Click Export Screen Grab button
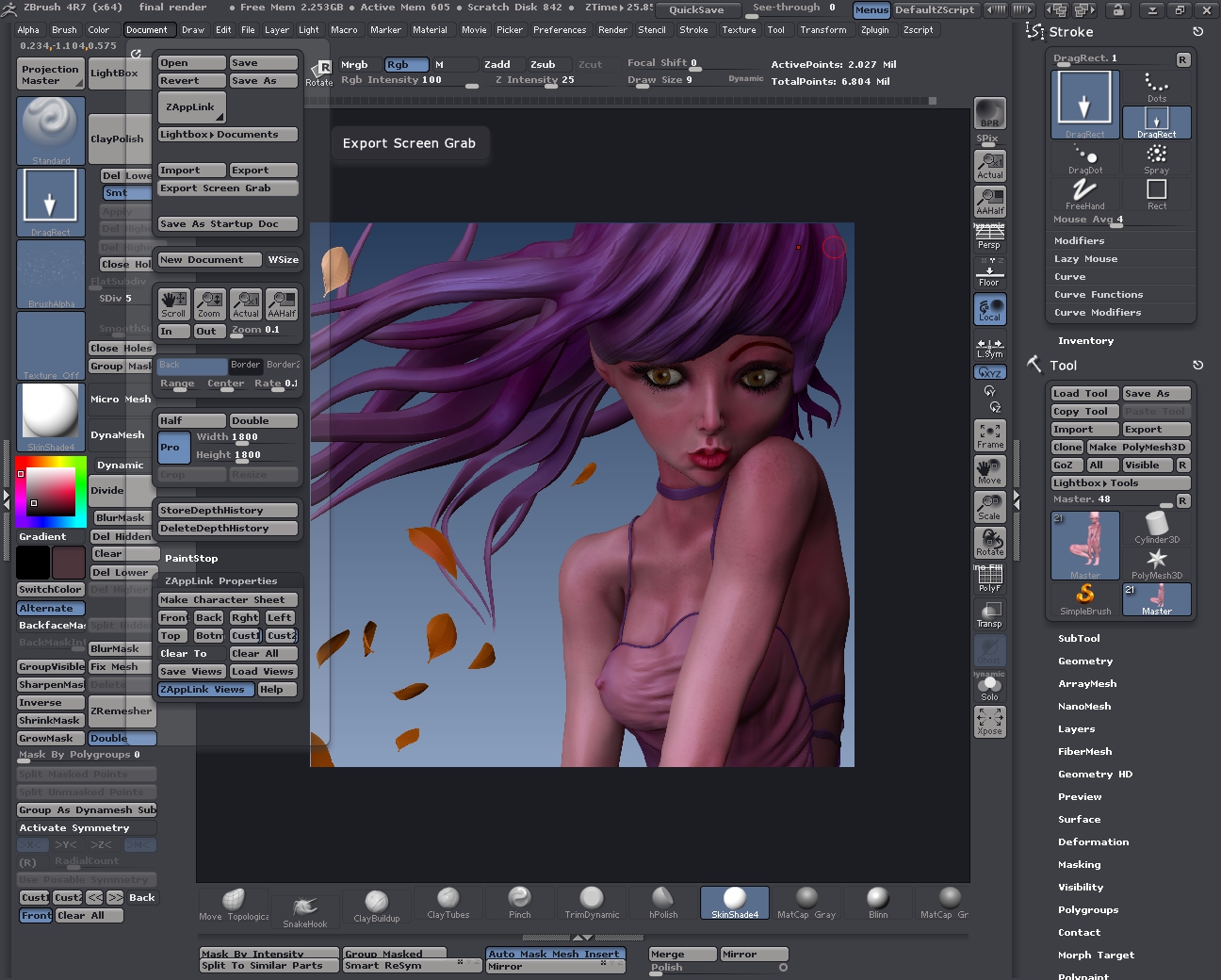The image size is (1221, 980). [x=228, y=188]
